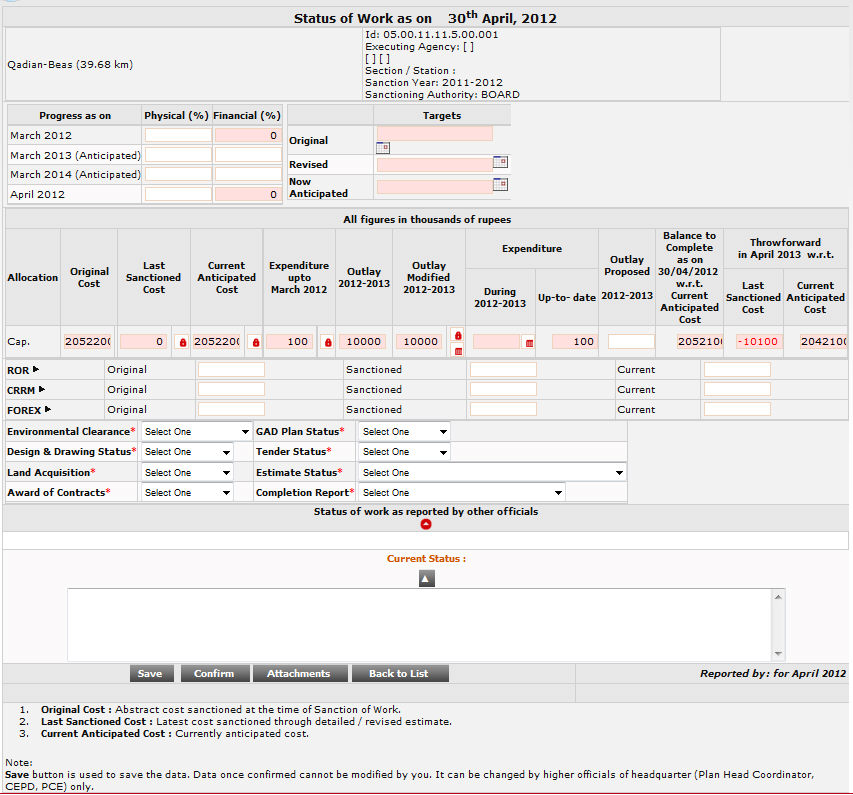Click lock icon beside Expenditure upto March 2012
This screenshot has width=853, height=795.
pyautogui.click(x=327, y=342)
